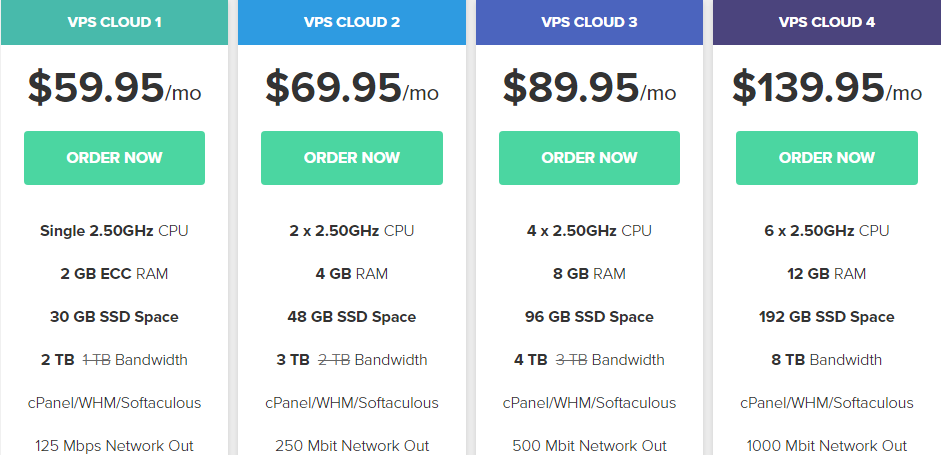Click the 1000 Mbit Network Out text
This screenshot has height=455, width=941.
(x=826, y=446)
